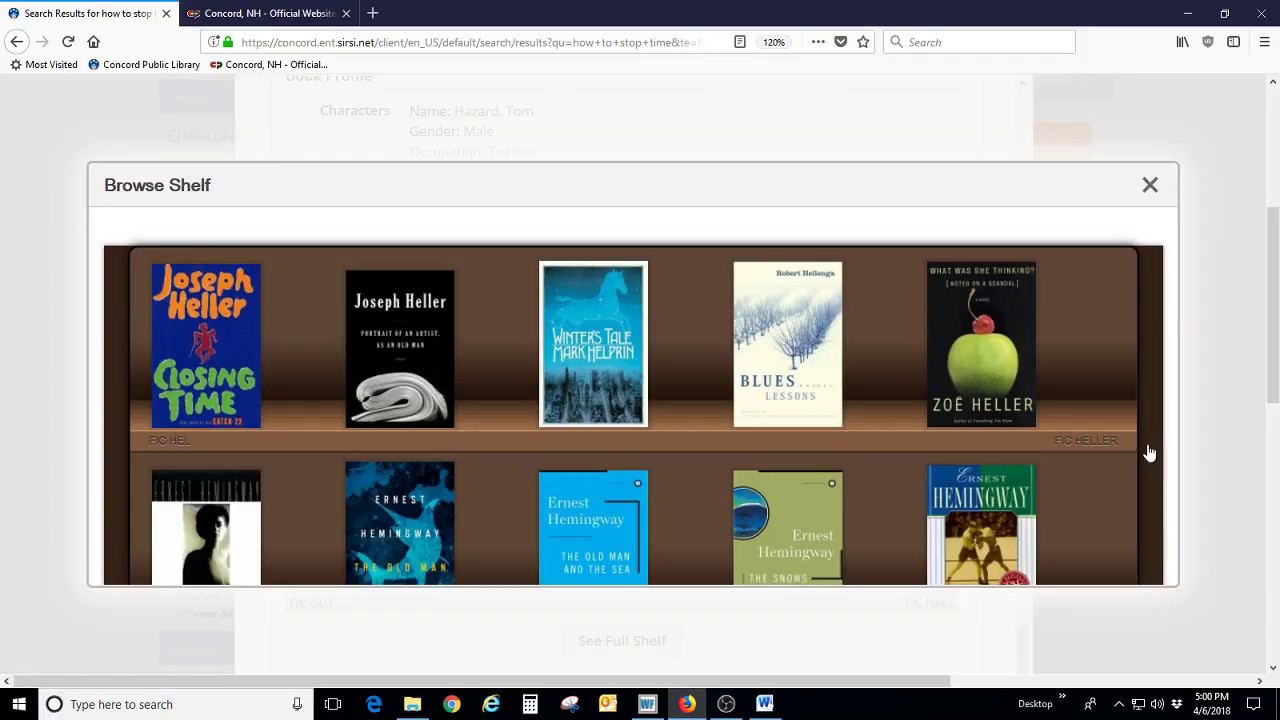Reset the 120% zoom level
The height and width of the screenshot is (720, 1280).
pos(774,42)
